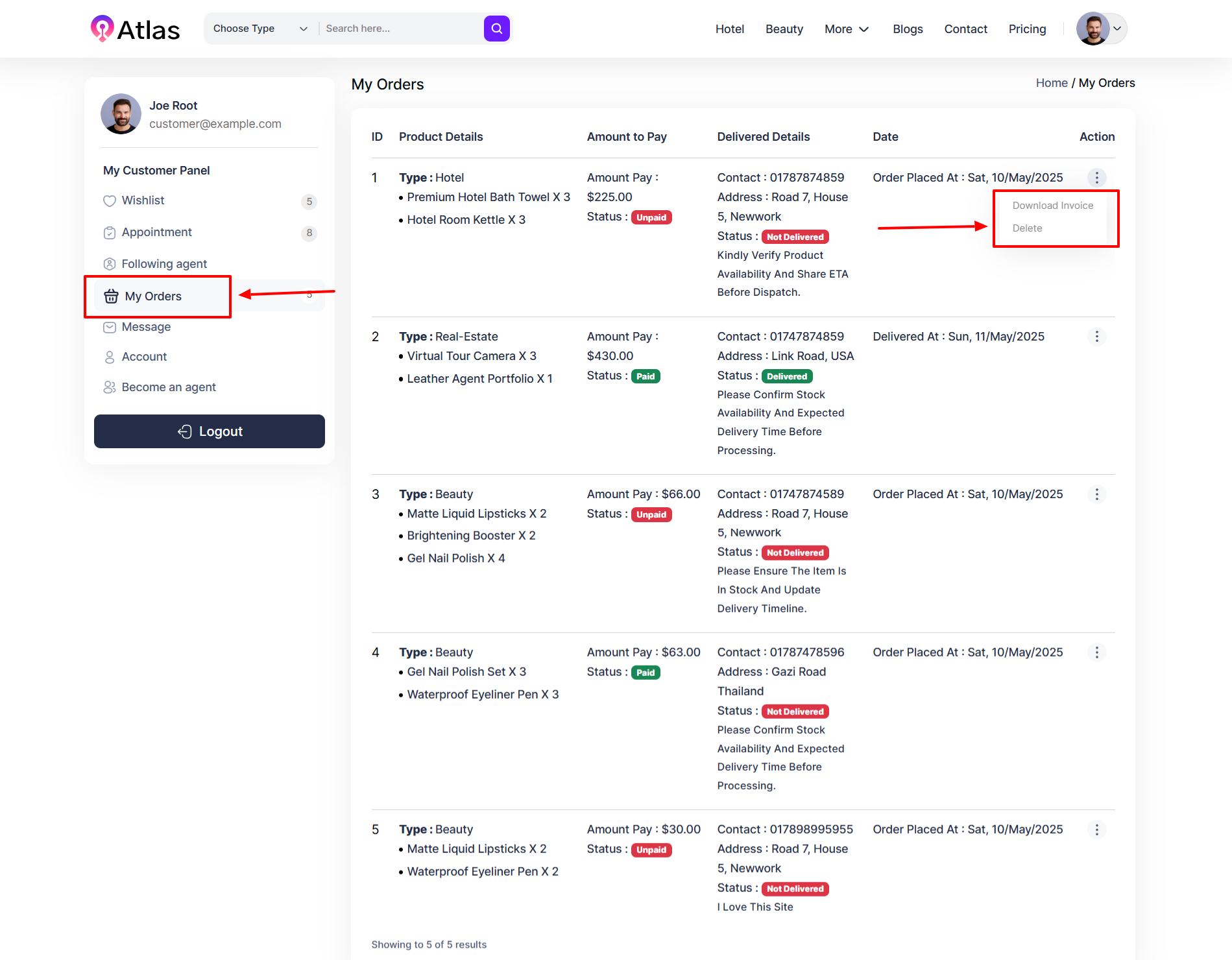Click the Following agent icon
Image resolution: width=1232 pixels, height=960 pixels.
(x=110, y=264)
